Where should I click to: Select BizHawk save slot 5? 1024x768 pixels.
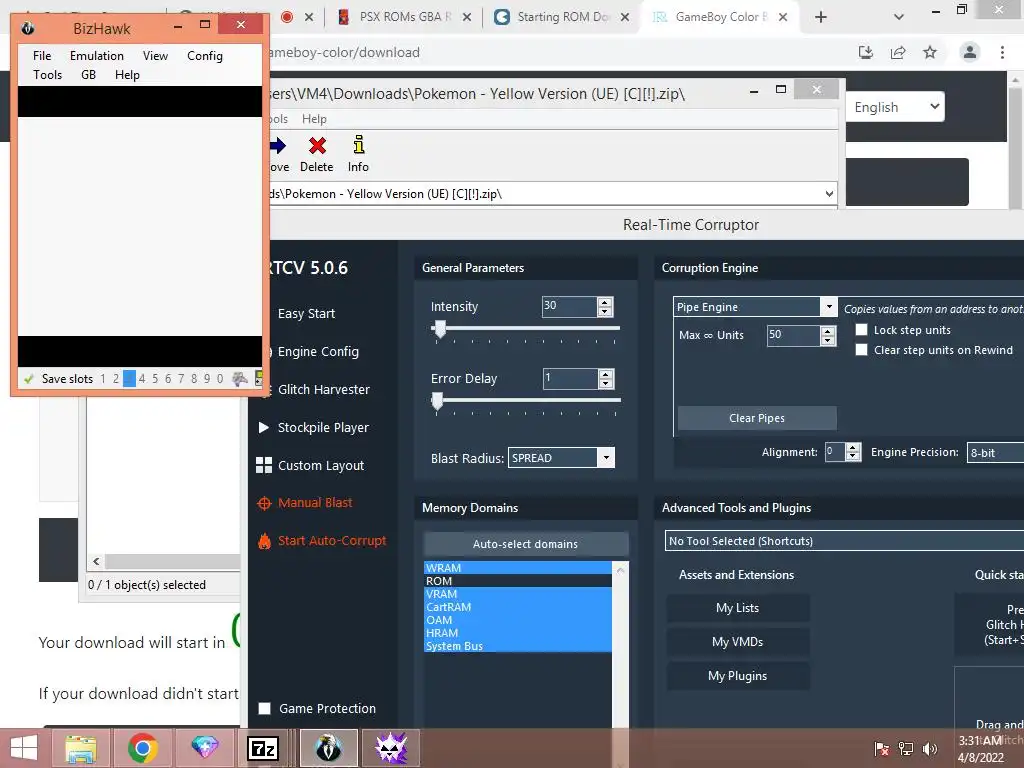point(155,379)
